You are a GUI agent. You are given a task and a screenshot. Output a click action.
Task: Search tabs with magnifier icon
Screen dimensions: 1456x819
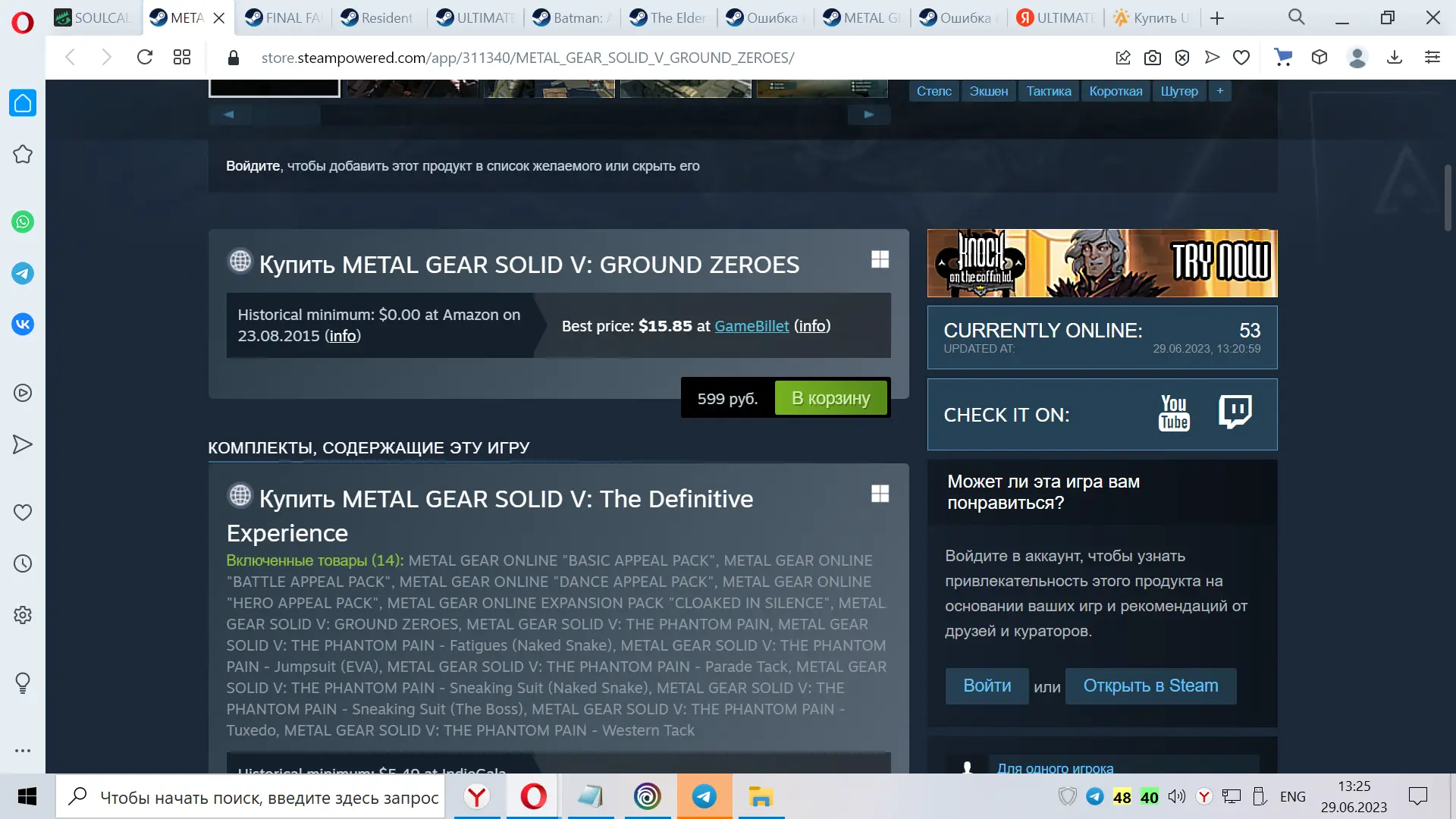(x=1297, y=17)
